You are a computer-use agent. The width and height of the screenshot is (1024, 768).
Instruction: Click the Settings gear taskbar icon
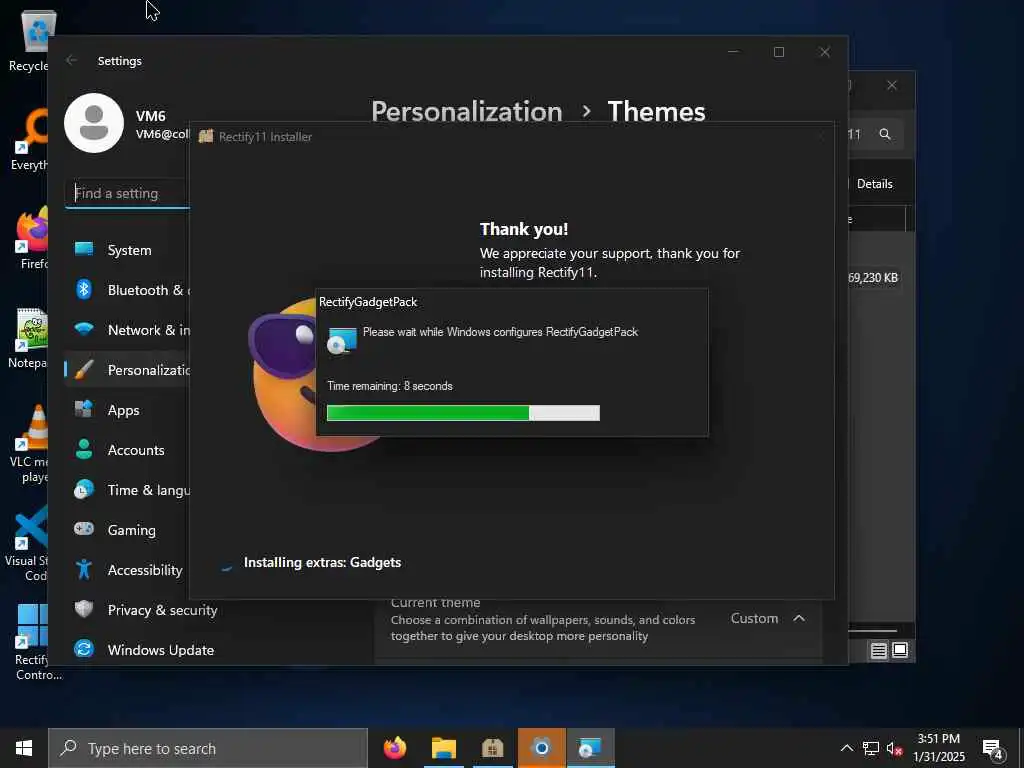pyautogui.click(x=541, y=748)
